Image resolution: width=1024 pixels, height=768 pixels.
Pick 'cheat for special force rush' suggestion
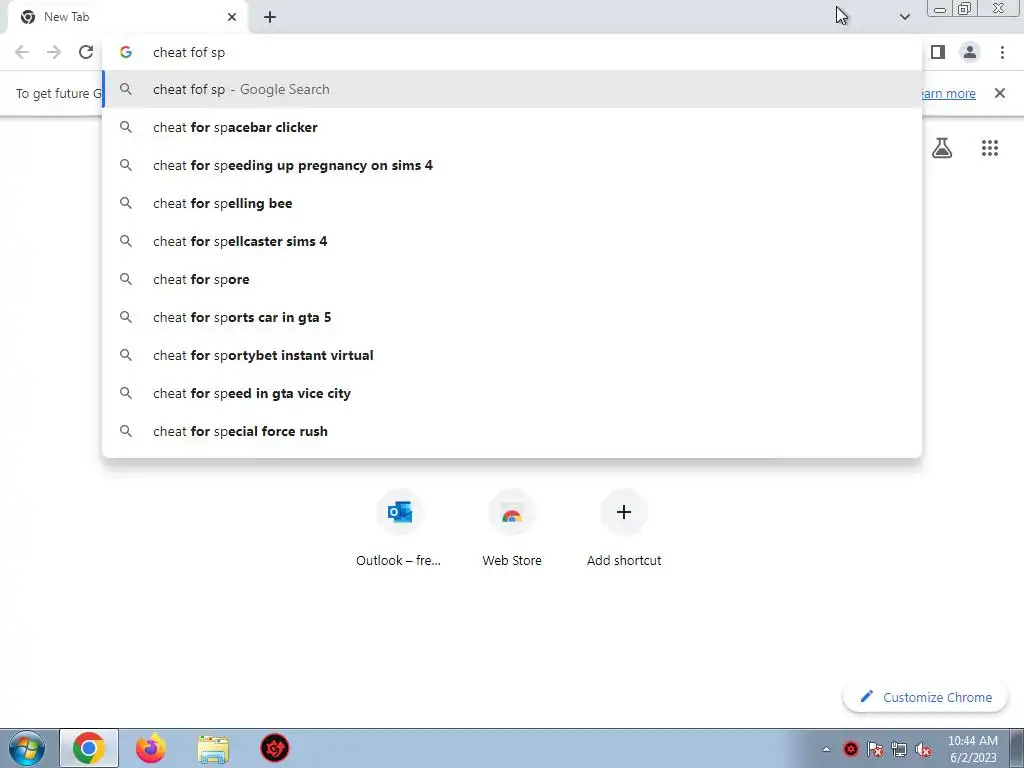512,431
